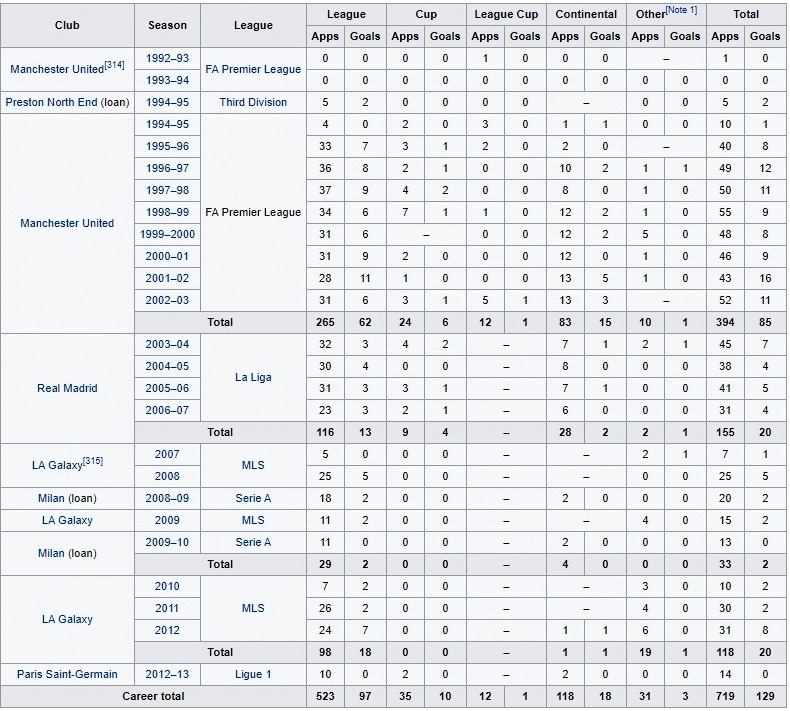Click the Third Division league link
The image size is (790, 711).
point(253,102)
